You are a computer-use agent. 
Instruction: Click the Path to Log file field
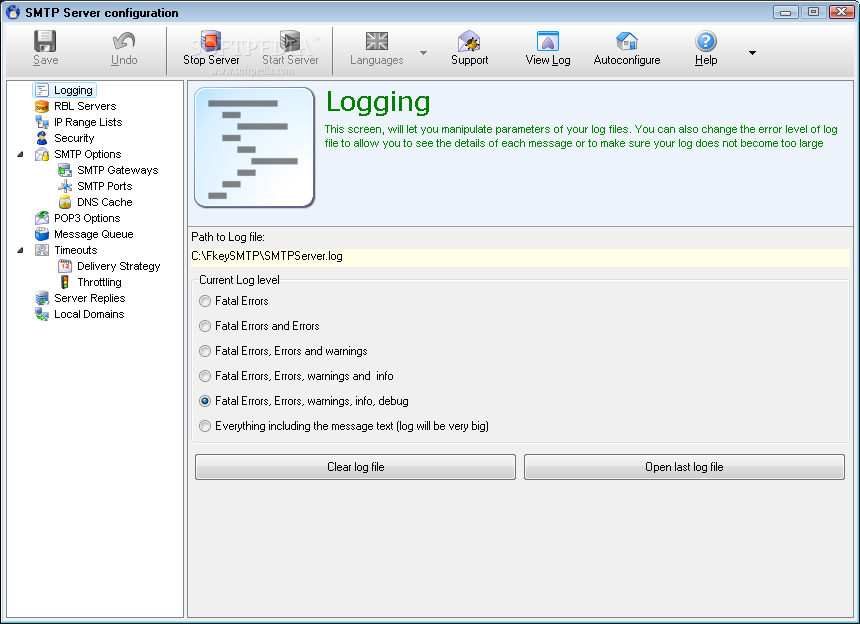(x=520, y=256)
